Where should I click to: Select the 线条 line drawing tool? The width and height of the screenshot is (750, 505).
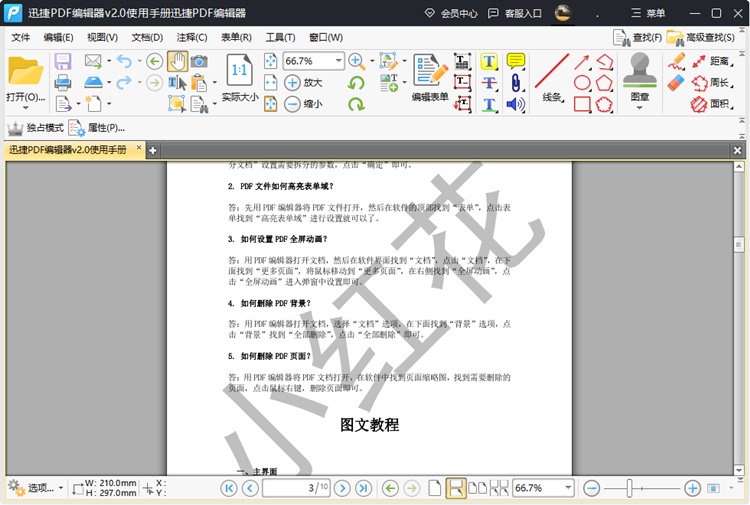[552, 77]
